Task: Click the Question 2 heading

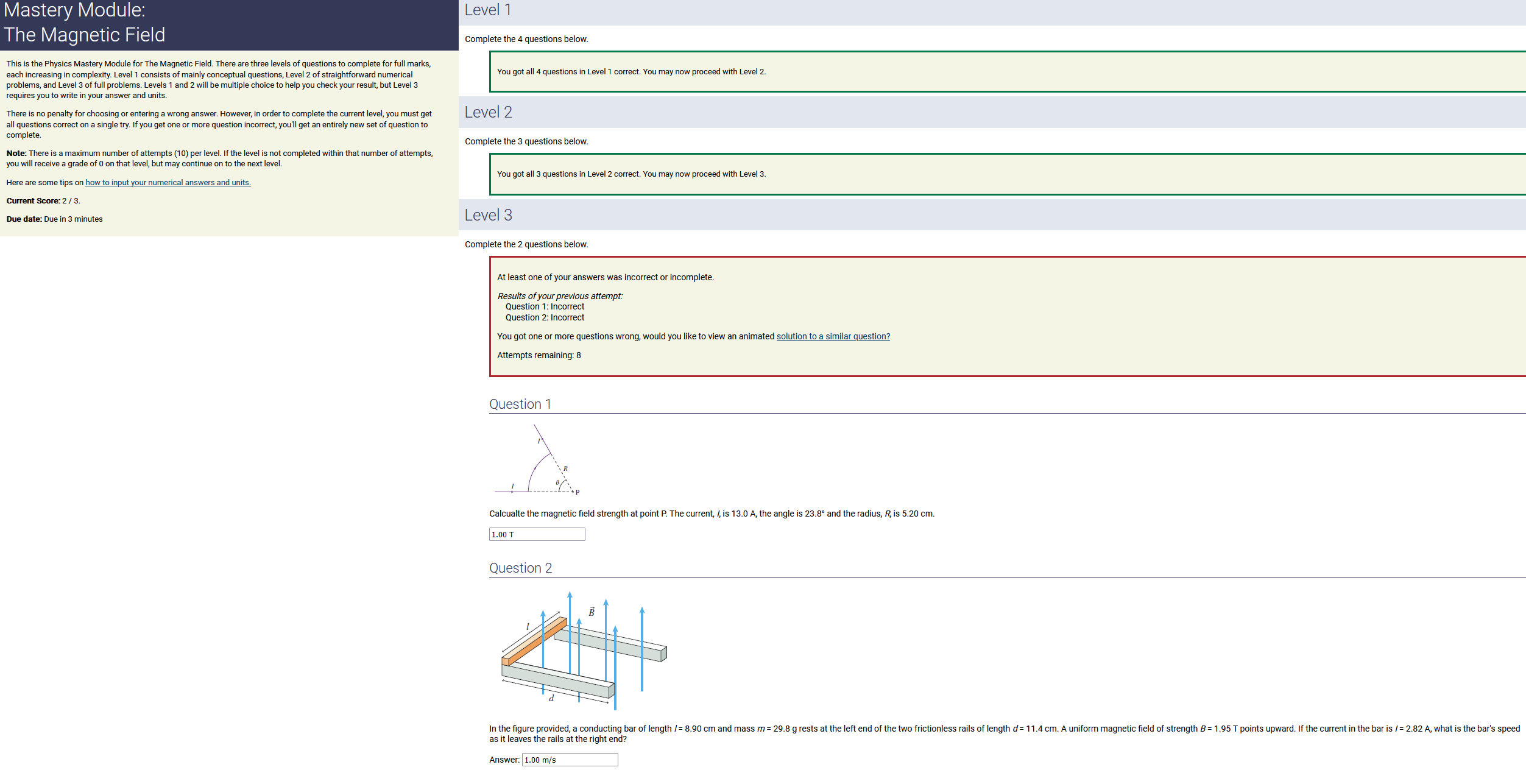Action: point(520,568)
